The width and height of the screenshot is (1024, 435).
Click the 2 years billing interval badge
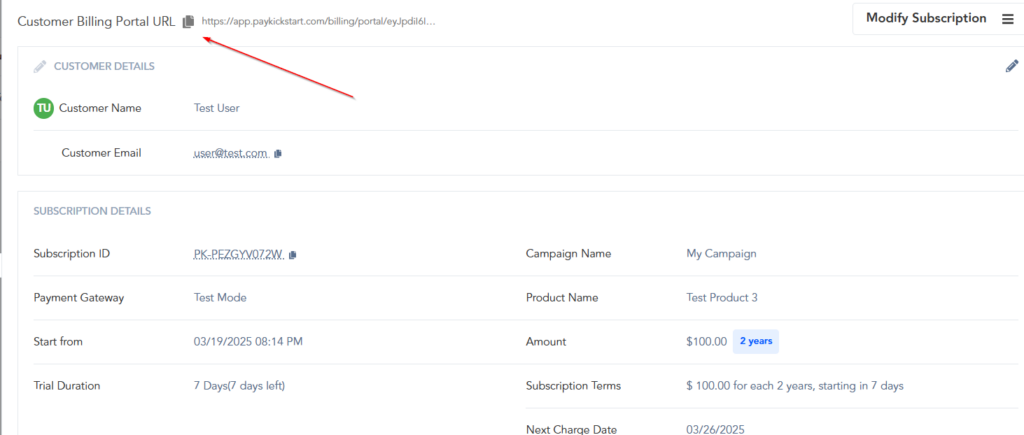pos(755,342)
